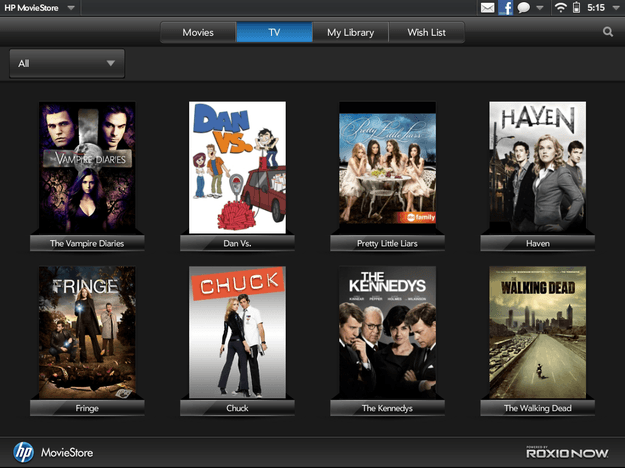This screenshot has height=468, width=625.
Task: Tap the MovieStore footer text
Action: (x=67, y=453)
